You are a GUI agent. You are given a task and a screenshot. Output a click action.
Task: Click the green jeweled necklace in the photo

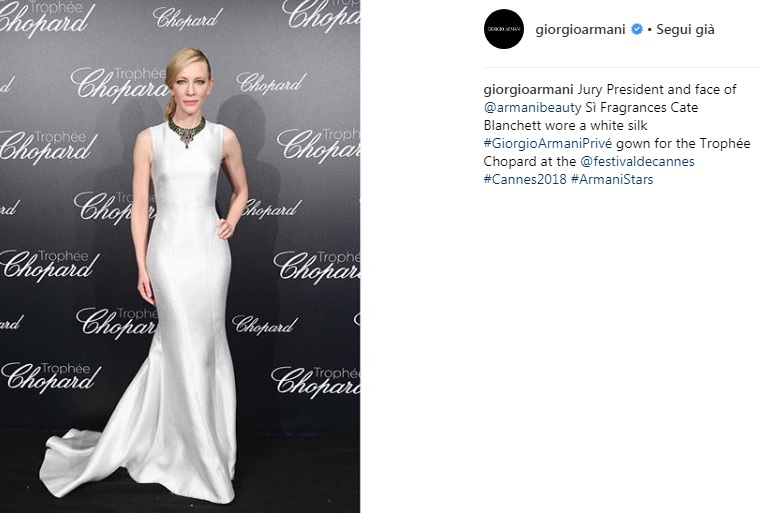187,131
